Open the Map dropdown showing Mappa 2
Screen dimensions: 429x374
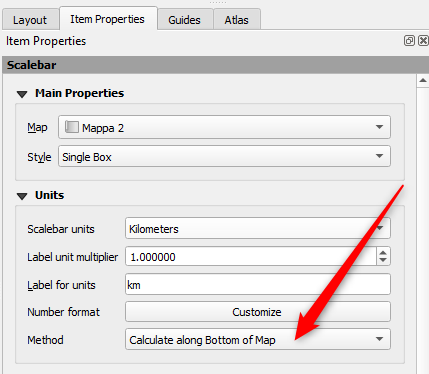coord(224,127)
